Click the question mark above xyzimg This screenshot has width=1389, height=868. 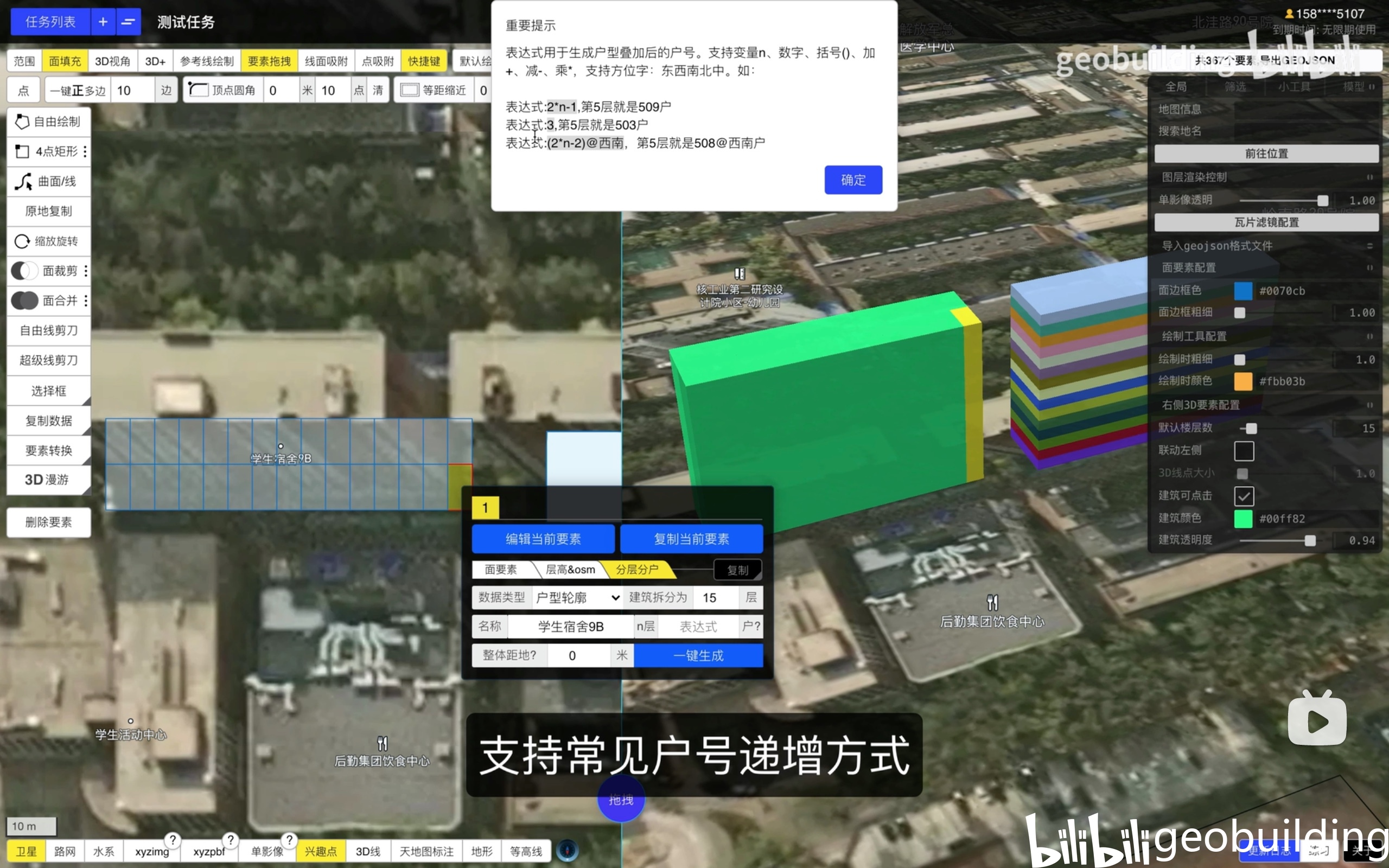172,839
